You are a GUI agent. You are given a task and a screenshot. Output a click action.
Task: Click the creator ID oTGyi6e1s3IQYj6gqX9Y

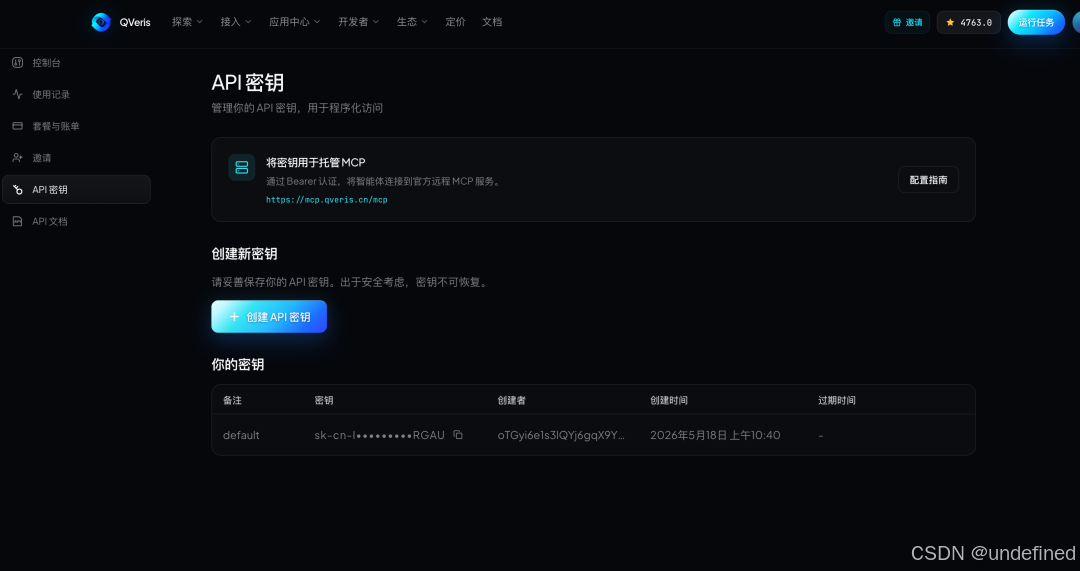[561, 435]
